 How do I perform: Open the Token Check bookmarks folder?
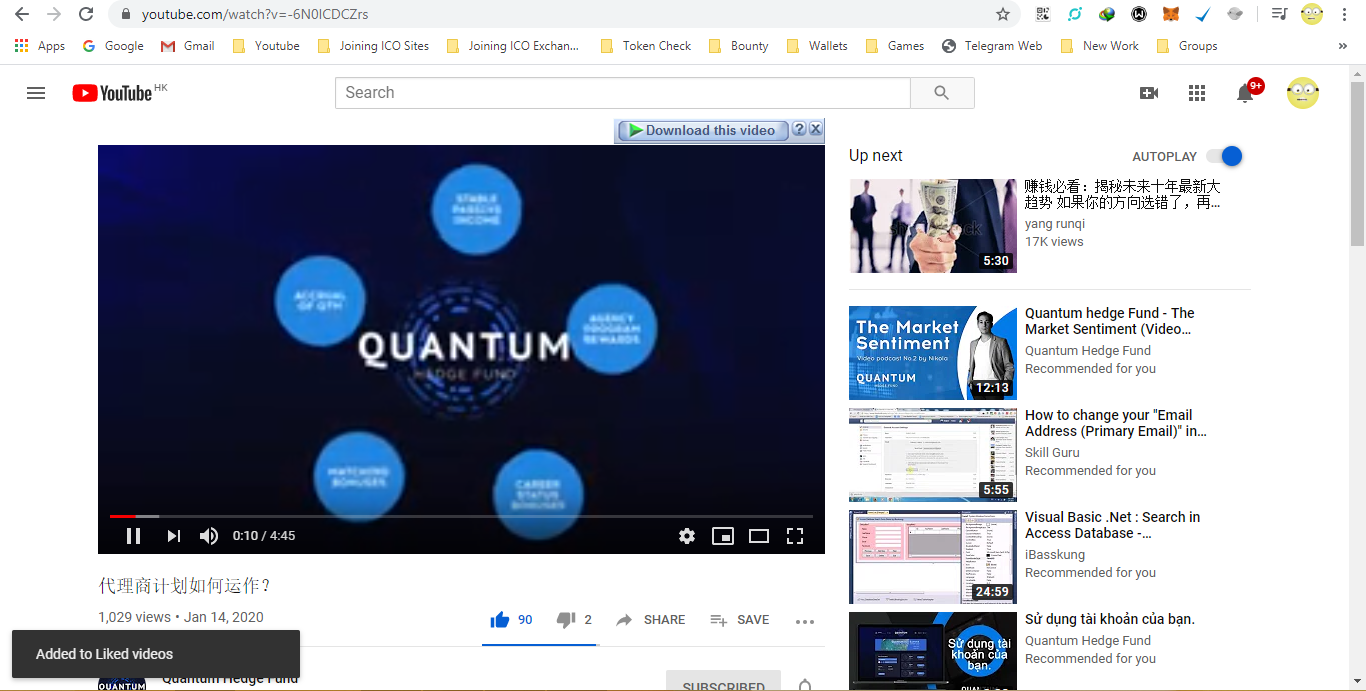pyautogui.click(x=646, y=46)
